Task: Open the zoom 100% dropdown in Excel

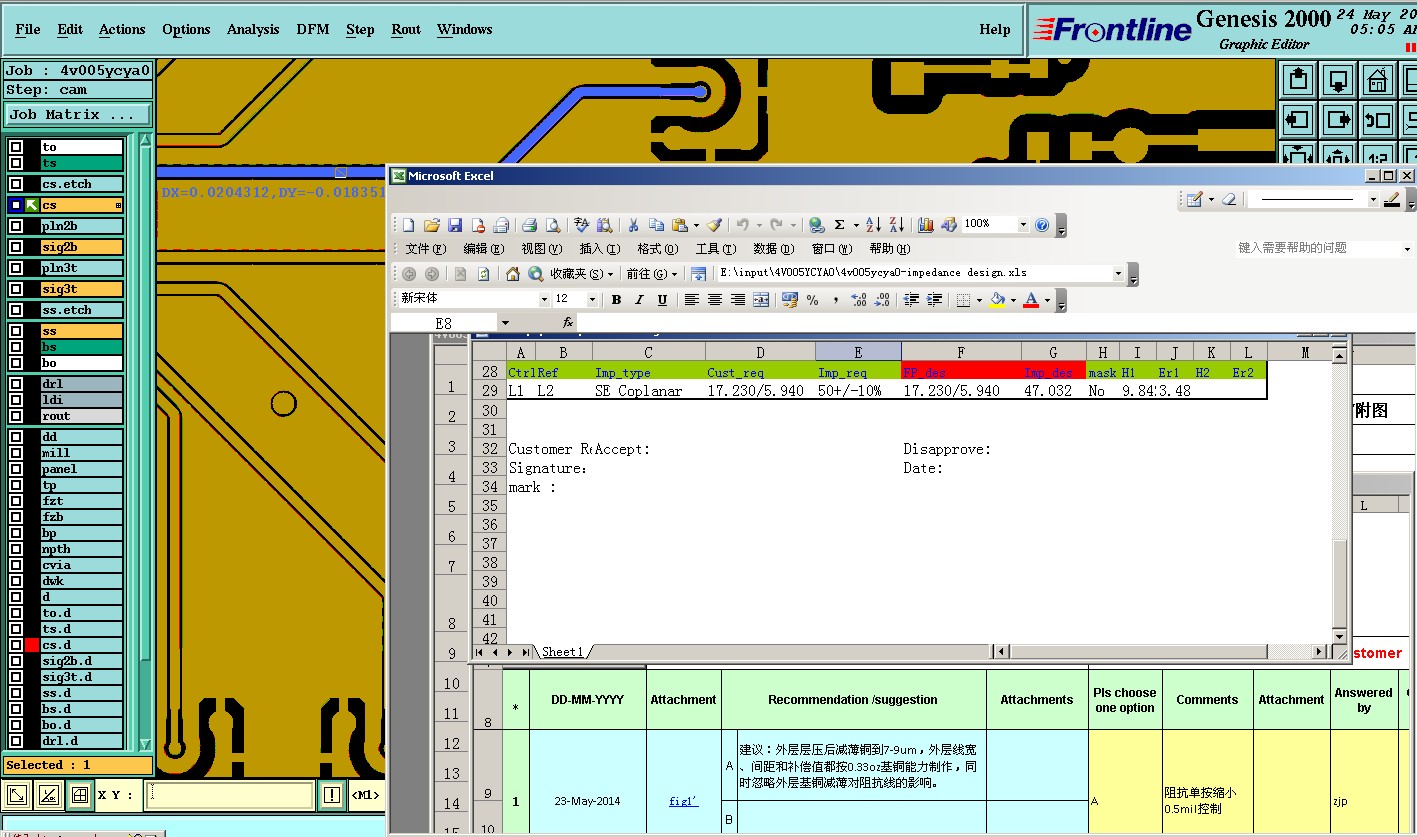Action: [1022, 225]
